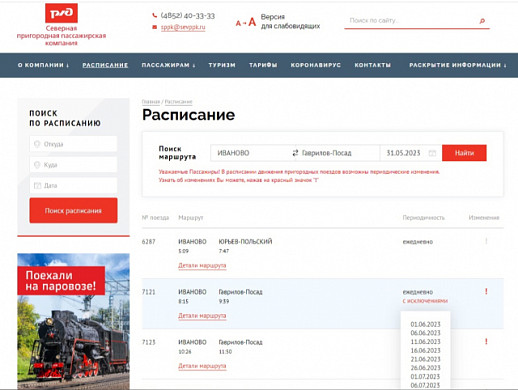Click the phone icon beside (4852) 40-33-33
This screenshot has height=390, width=518.
[x=154, y=15]
